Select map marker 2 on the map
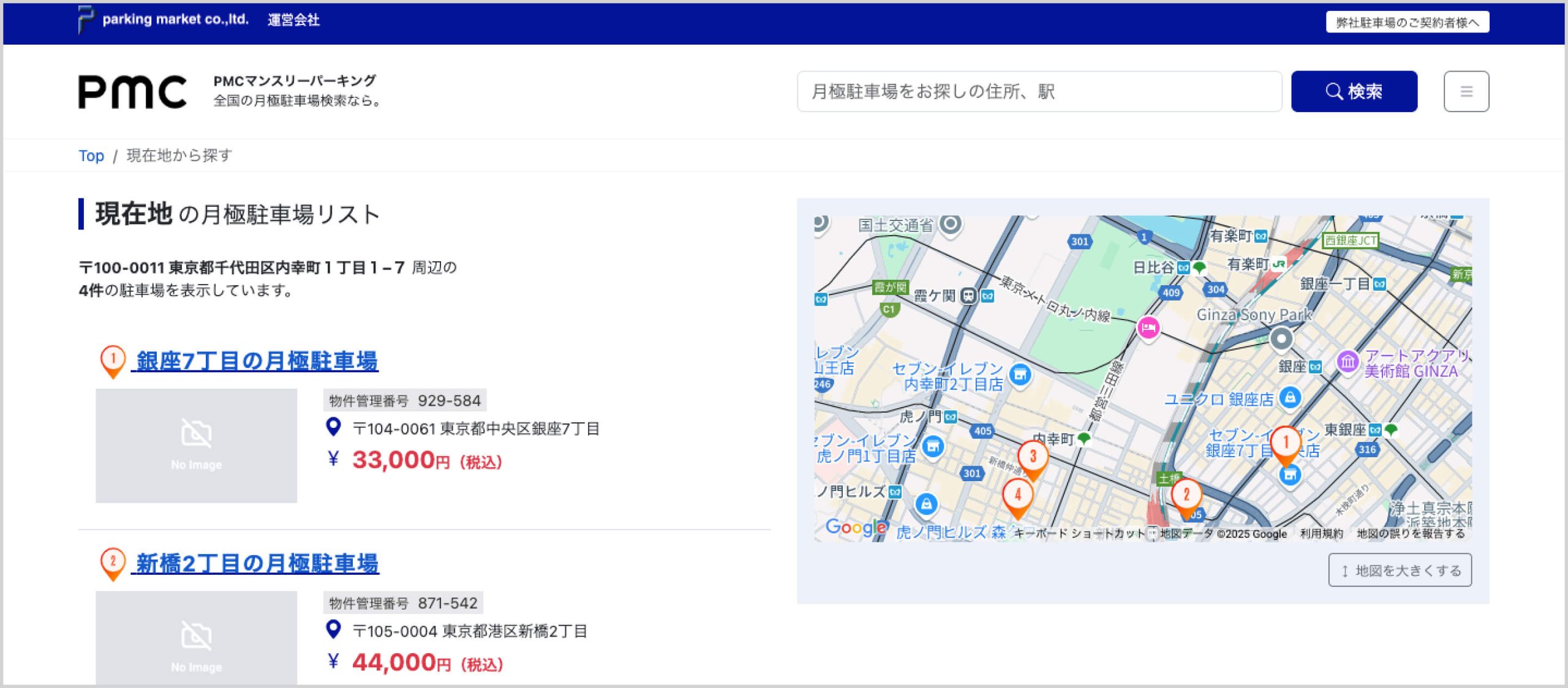The width and height of the screenshot is (1568, 688). click(x=1186, y=498)
